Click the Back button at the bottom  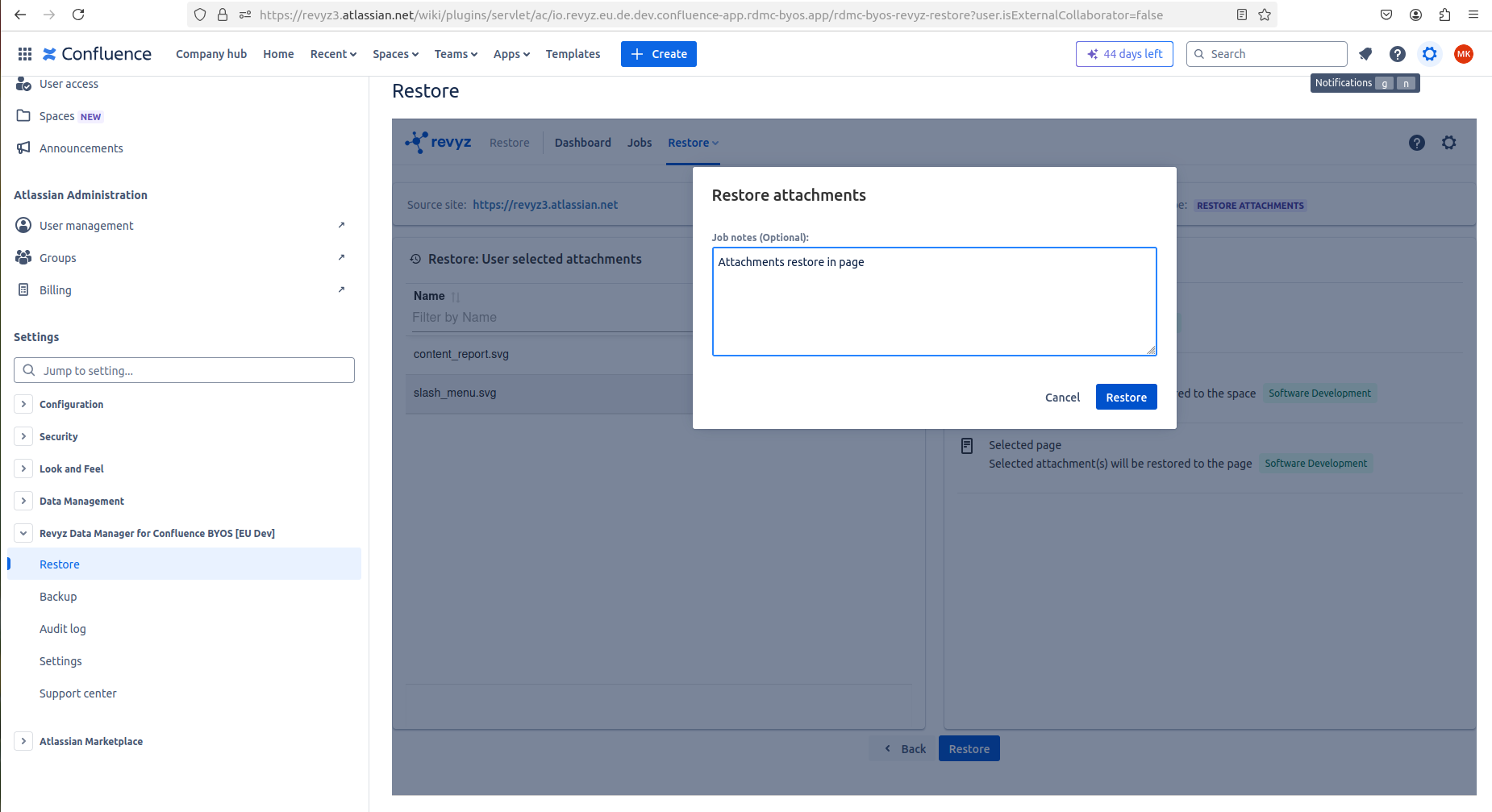pyautogui.click(x=904, y=748)
